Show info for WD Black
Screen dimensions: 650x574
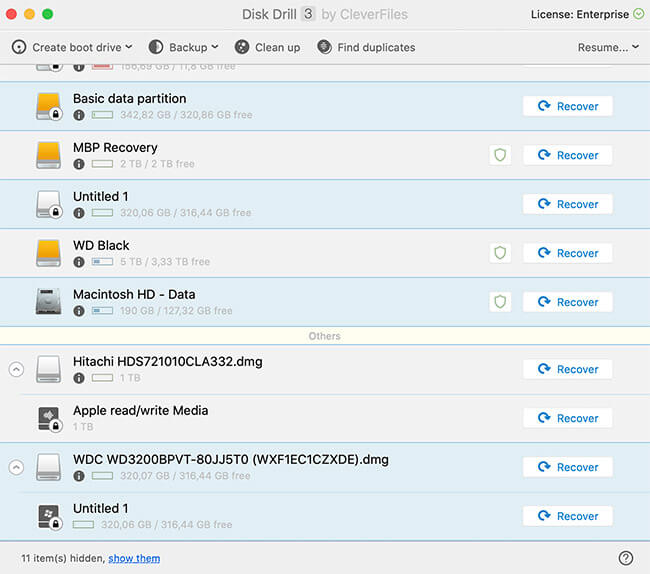(79, 262)
